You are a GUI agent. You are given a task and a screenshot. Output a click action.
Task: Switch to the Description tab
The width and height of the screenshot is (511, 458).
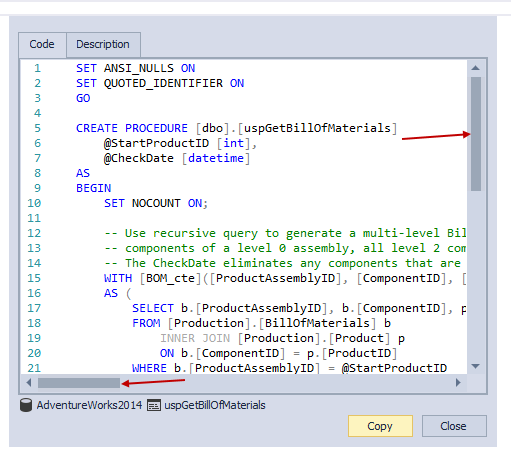(x=103, y=44)
